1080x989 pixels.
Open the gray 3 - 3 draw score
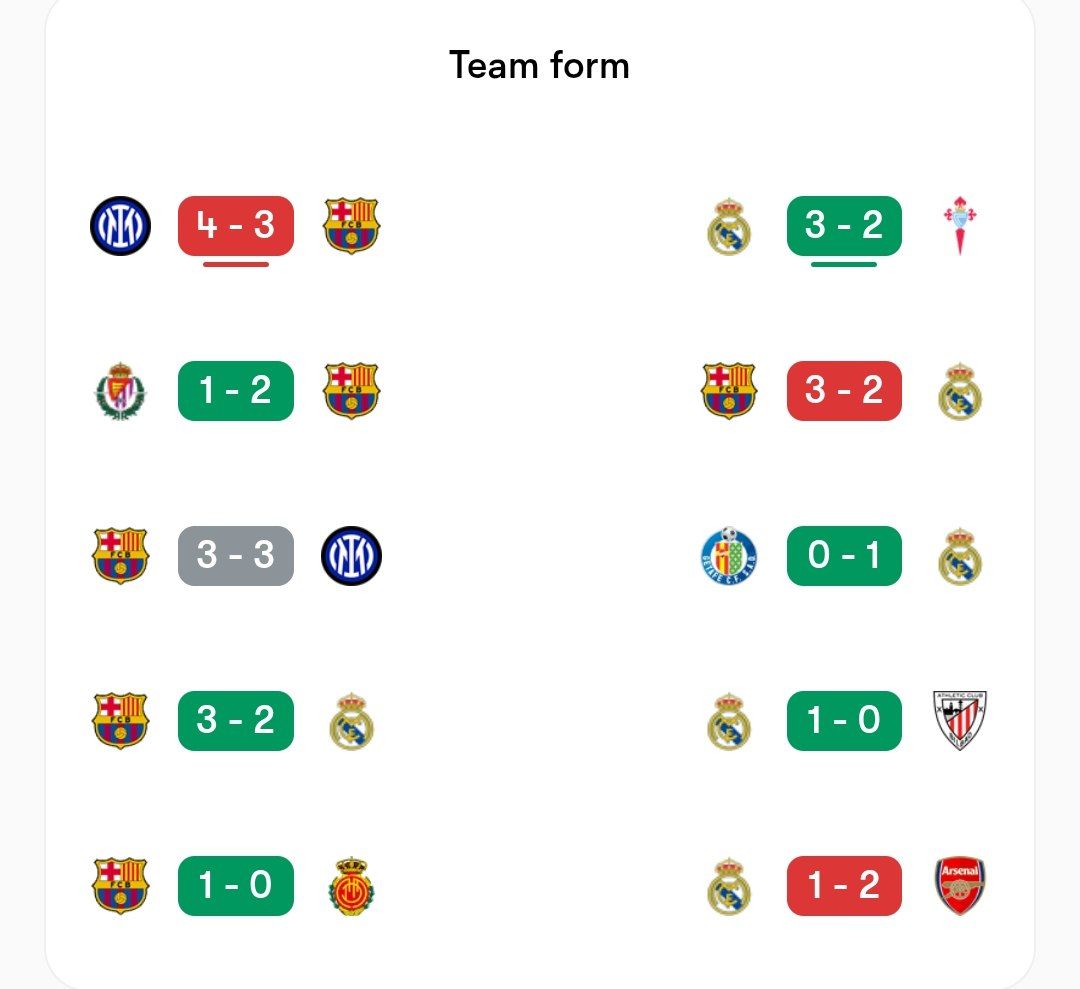pos(236,556)
